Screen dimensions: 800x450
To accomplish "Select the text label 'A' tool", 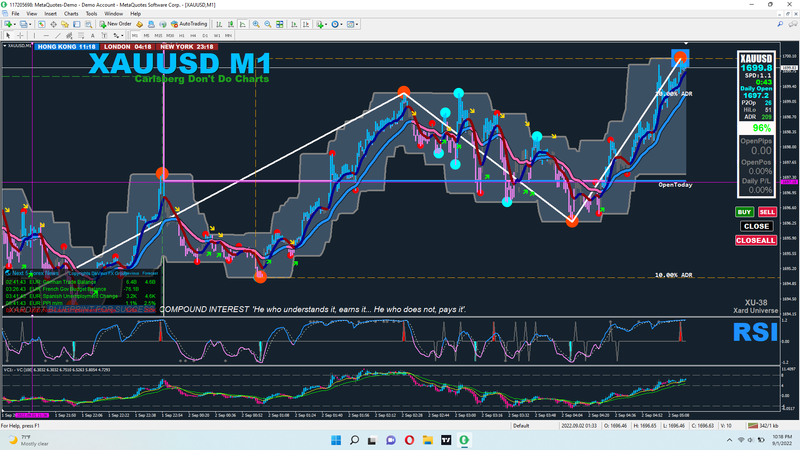I will tap(92, 36).
